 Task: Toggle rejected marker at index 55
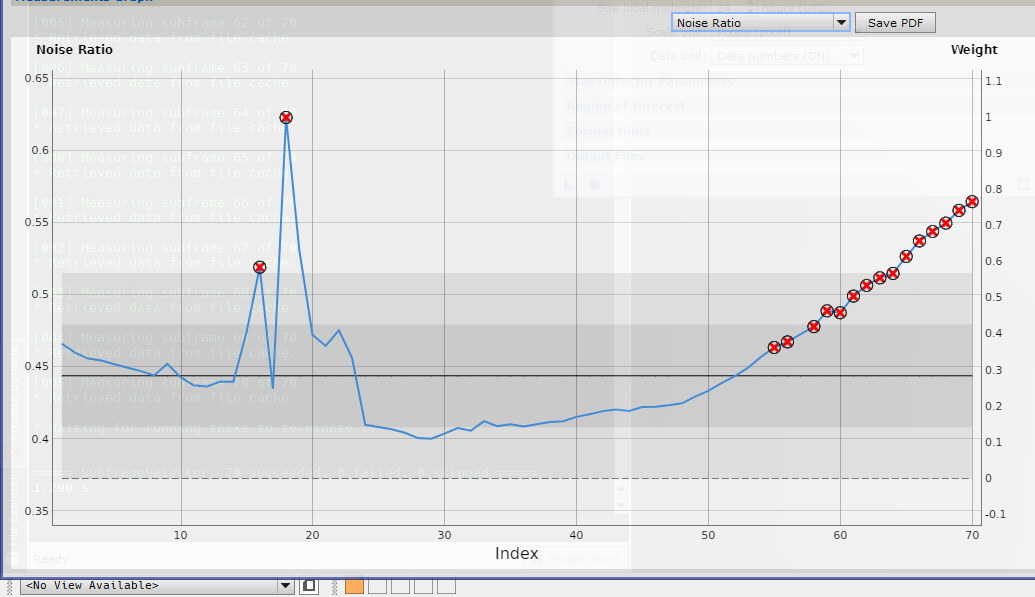pyautogui.click(x=774, y=347)
